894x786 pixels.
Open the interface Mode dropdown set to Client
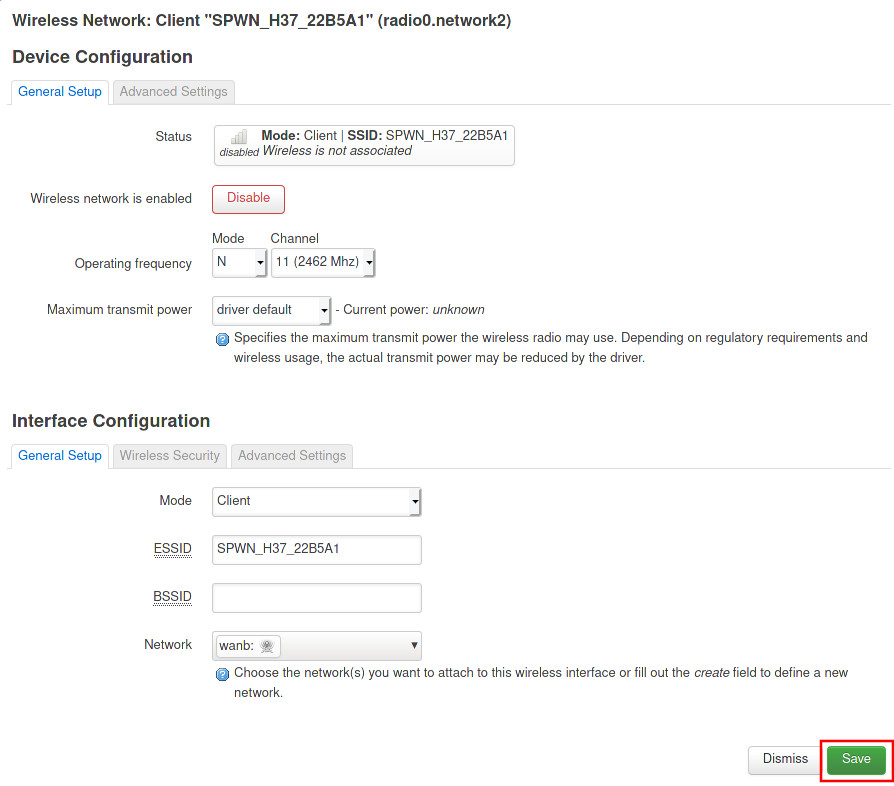pyautogui.click(x=317, y=501)
